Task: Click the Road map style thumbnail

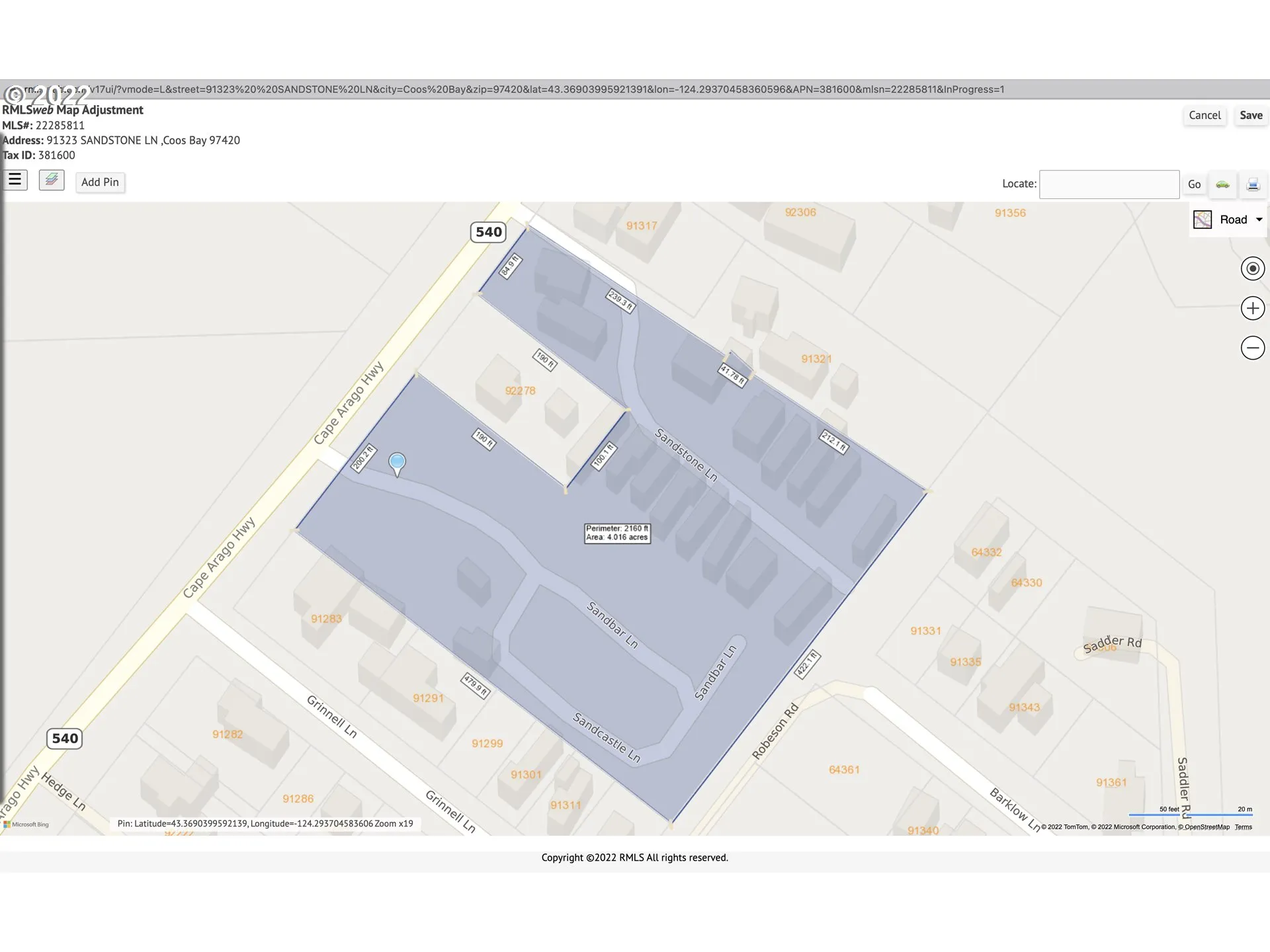Action: (1202, 219)
